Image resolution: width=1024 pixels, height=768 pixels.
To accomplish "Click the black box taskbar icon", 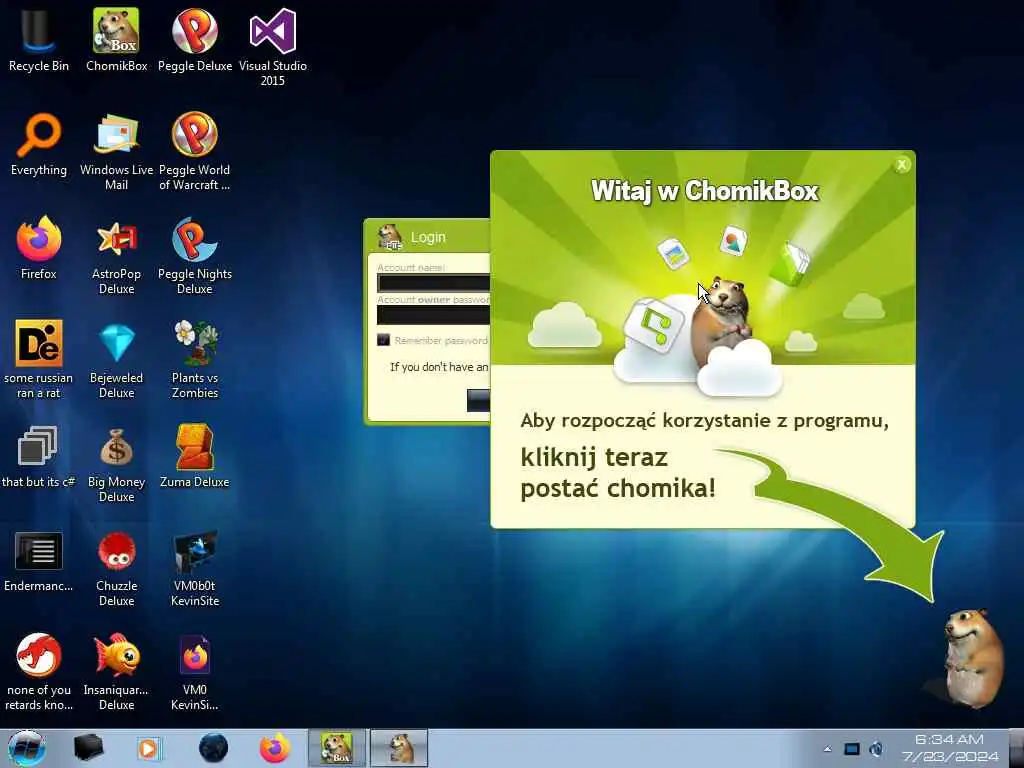I will tap(88, 748).
